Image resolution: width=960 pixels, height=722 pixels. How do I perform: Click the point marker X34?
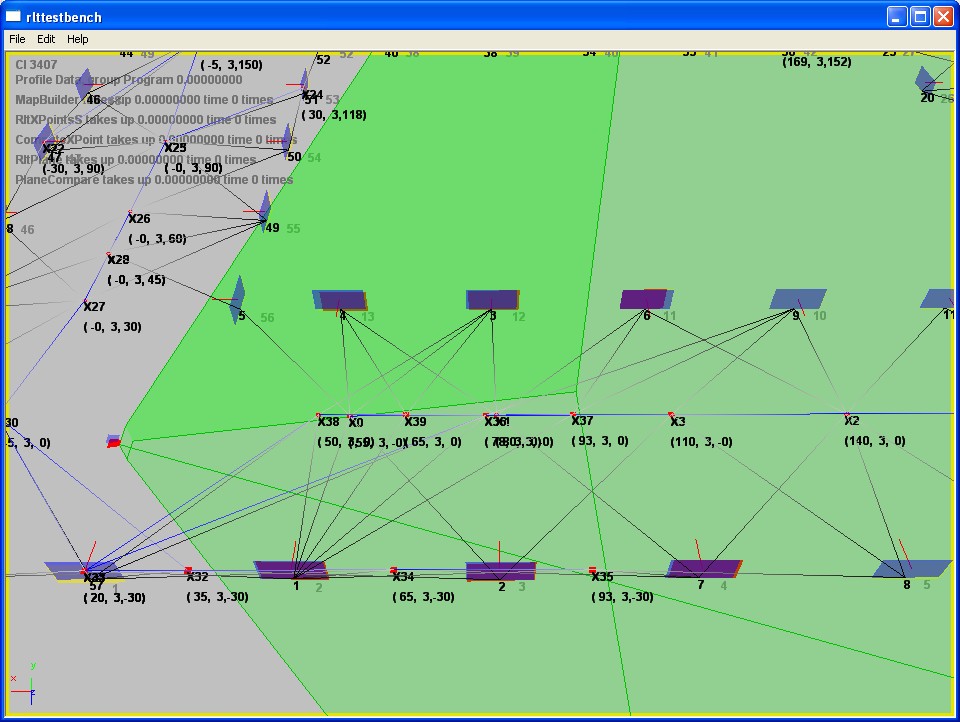point(394,570)
